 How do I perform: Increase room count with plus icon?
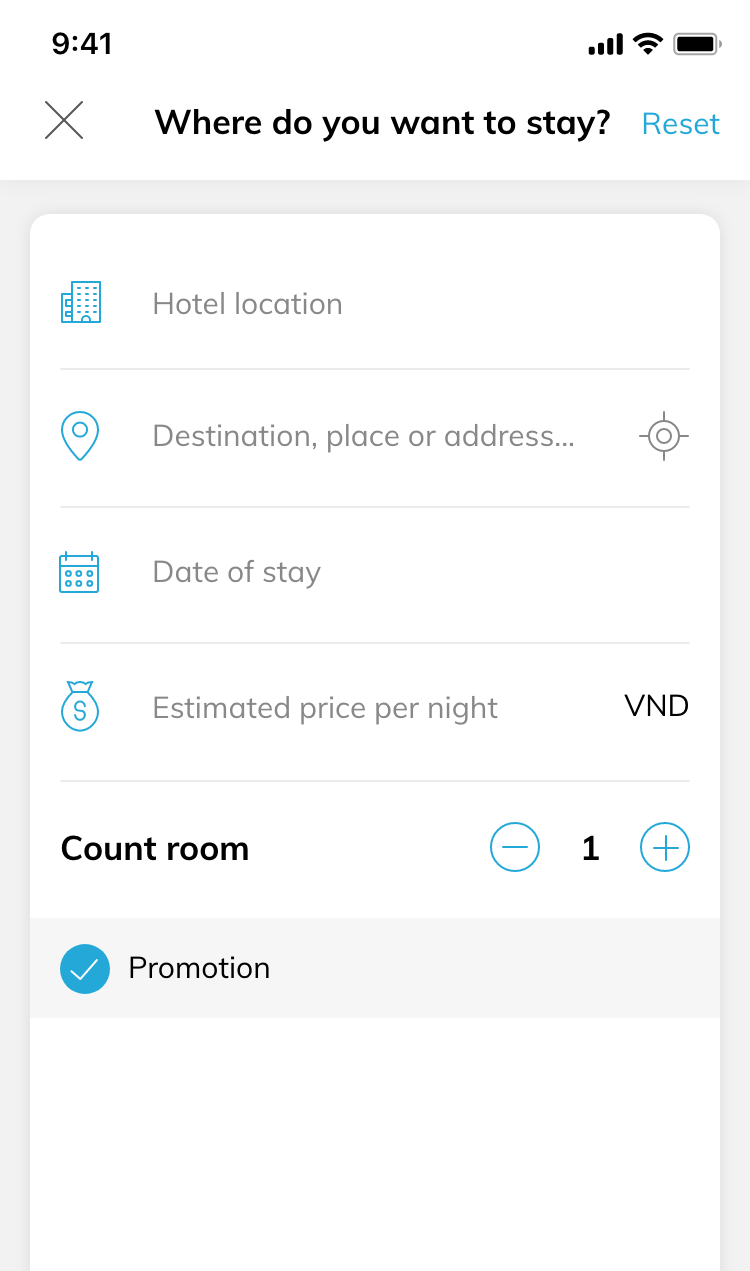point(665,848)
